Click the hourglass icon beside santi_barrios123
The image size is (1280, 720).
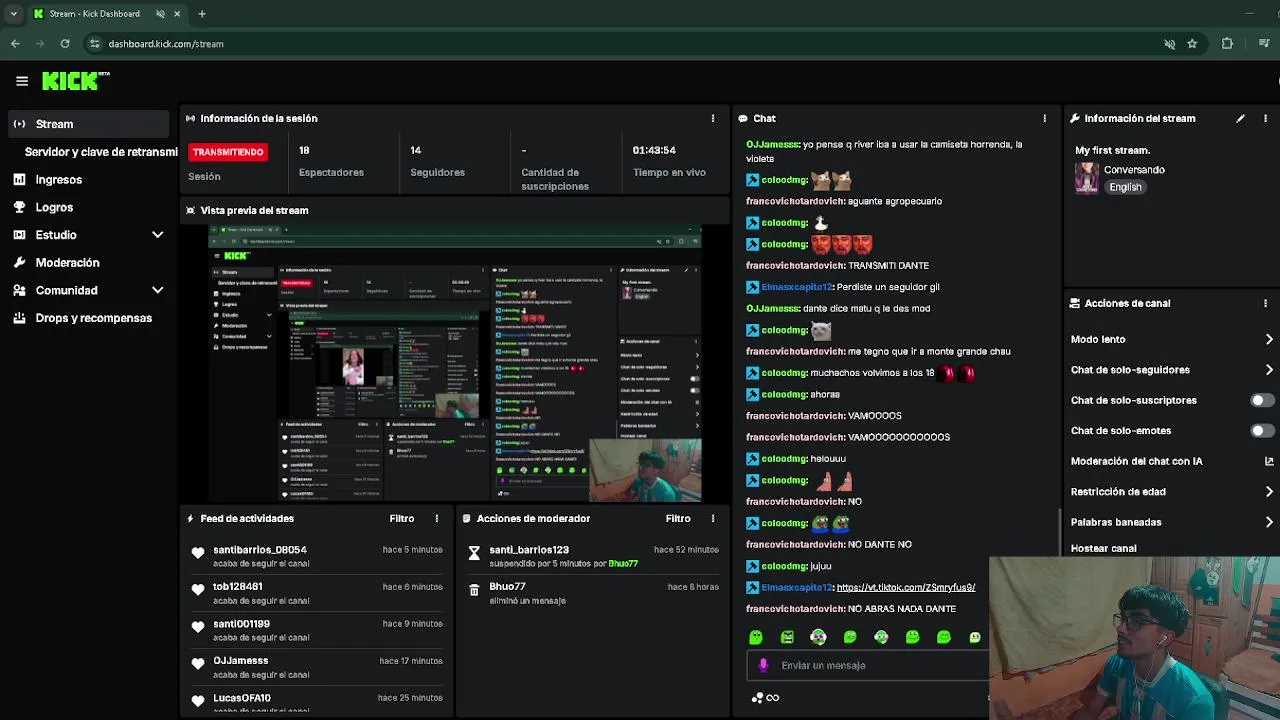pos(474,553)
